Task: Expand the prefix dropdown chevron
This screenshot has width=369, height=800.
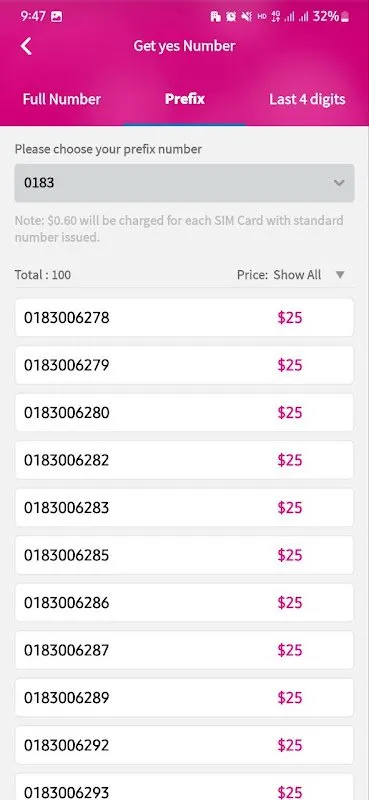Action: (339, 183)
